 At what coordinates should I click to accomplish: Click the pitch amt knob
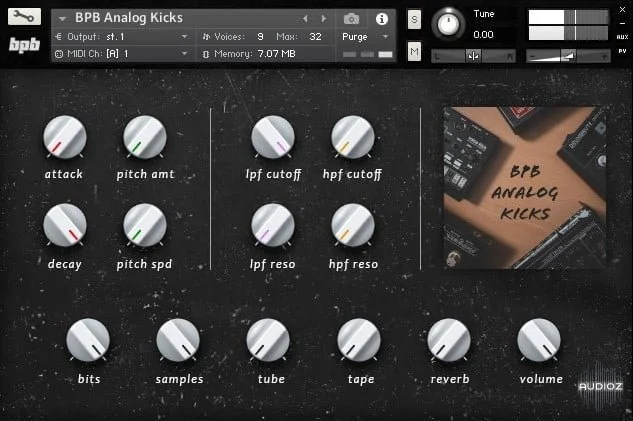tap(145, 137)
